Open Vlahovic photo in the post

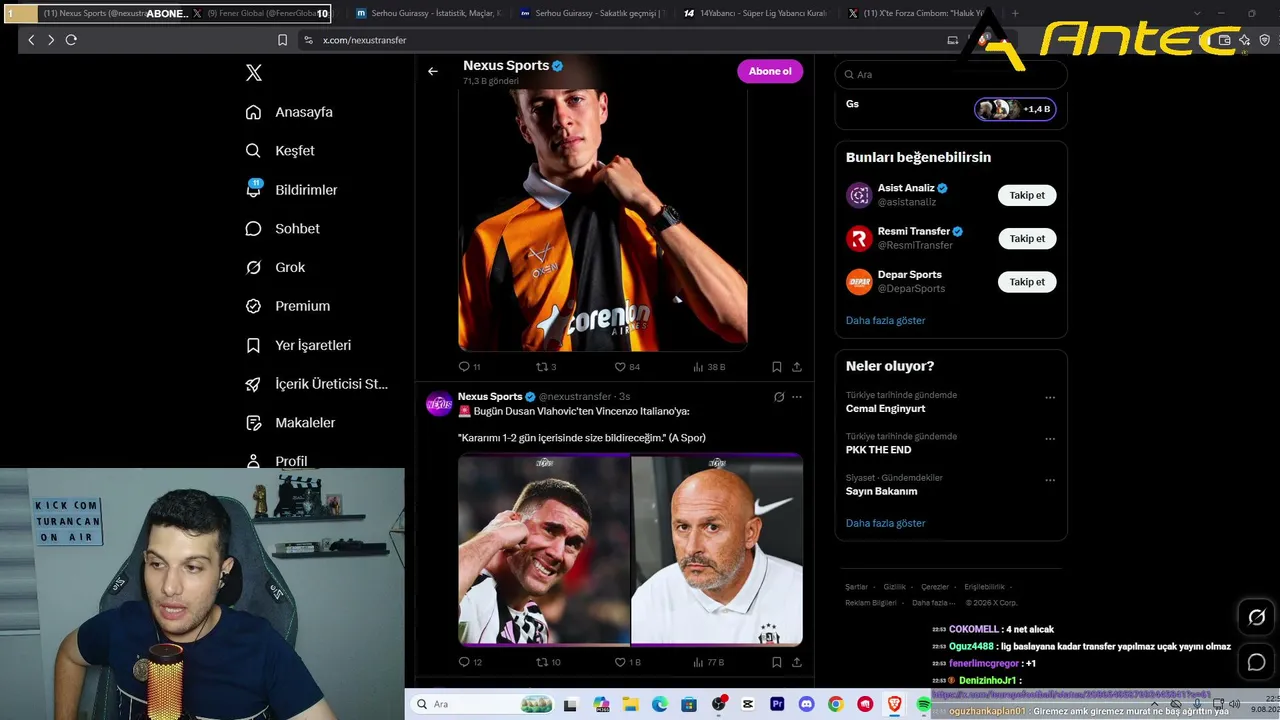point(544,550)
